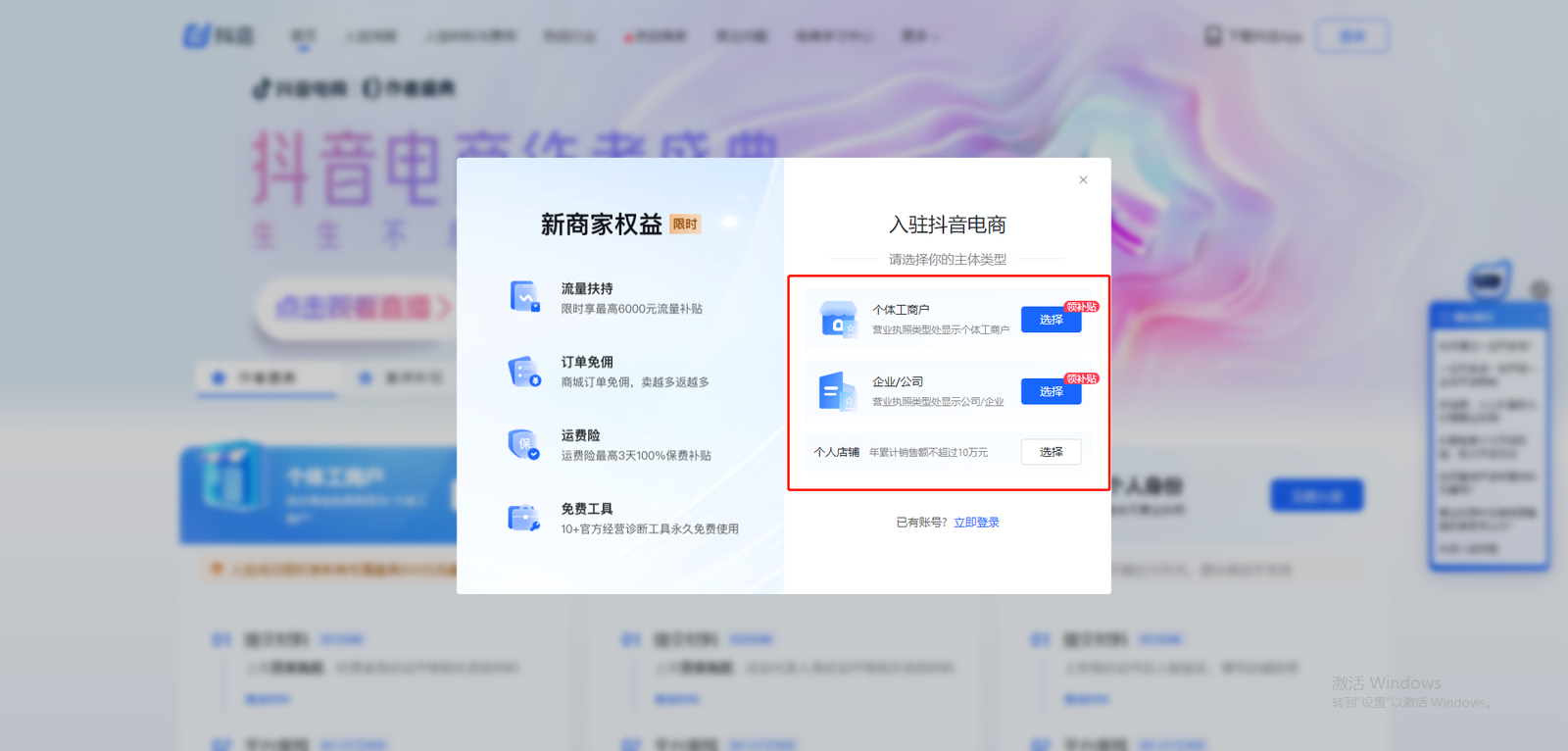Screen dimensions: 1568x751
Task: Click 限时享最高6000元流量补贴 description
Action: click(x=631, y=309)
